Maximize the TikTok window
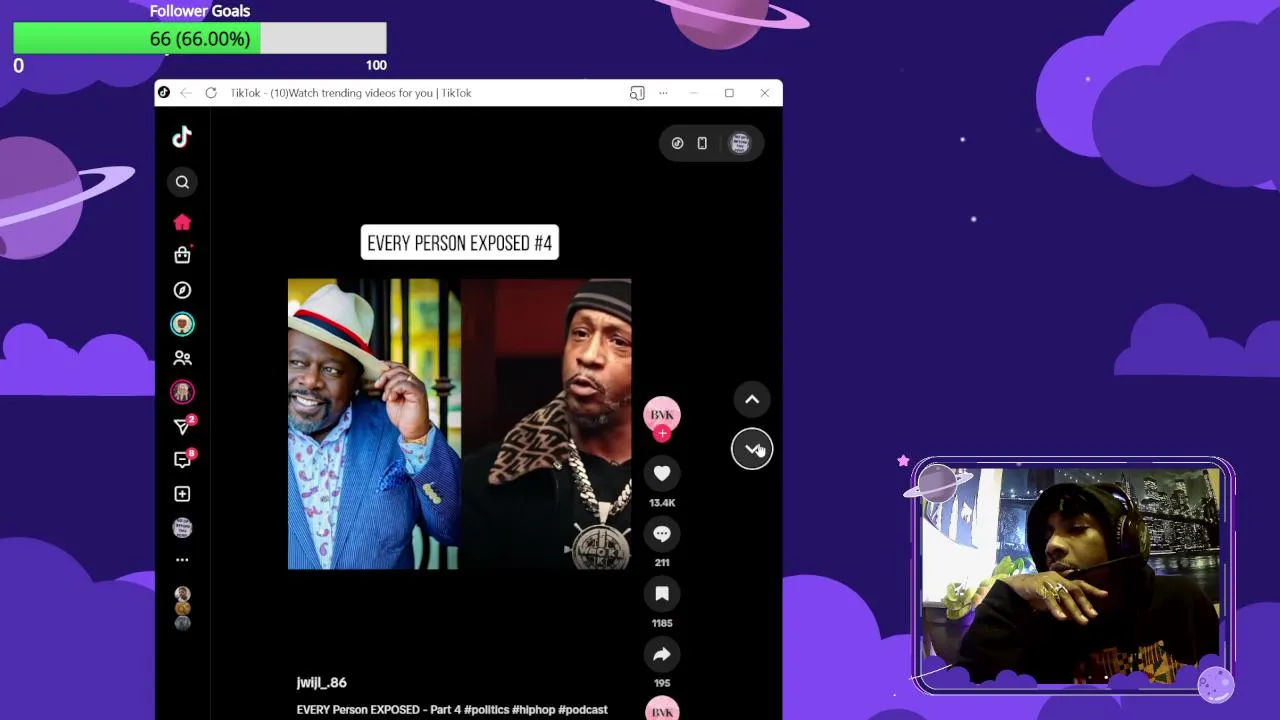This screenshot has height=720, width=1280. (729, 93)
